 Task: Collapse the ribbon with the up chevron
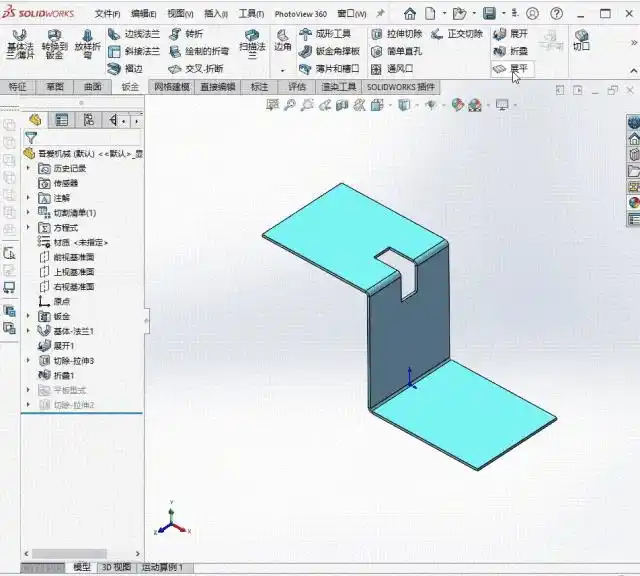[633, 71]
